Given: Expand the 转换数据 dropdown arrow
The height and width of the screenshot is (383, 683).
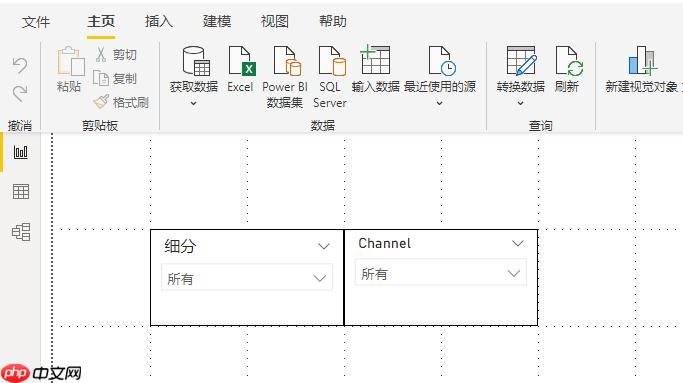Looking at the screenshot, I should (520, 103).
